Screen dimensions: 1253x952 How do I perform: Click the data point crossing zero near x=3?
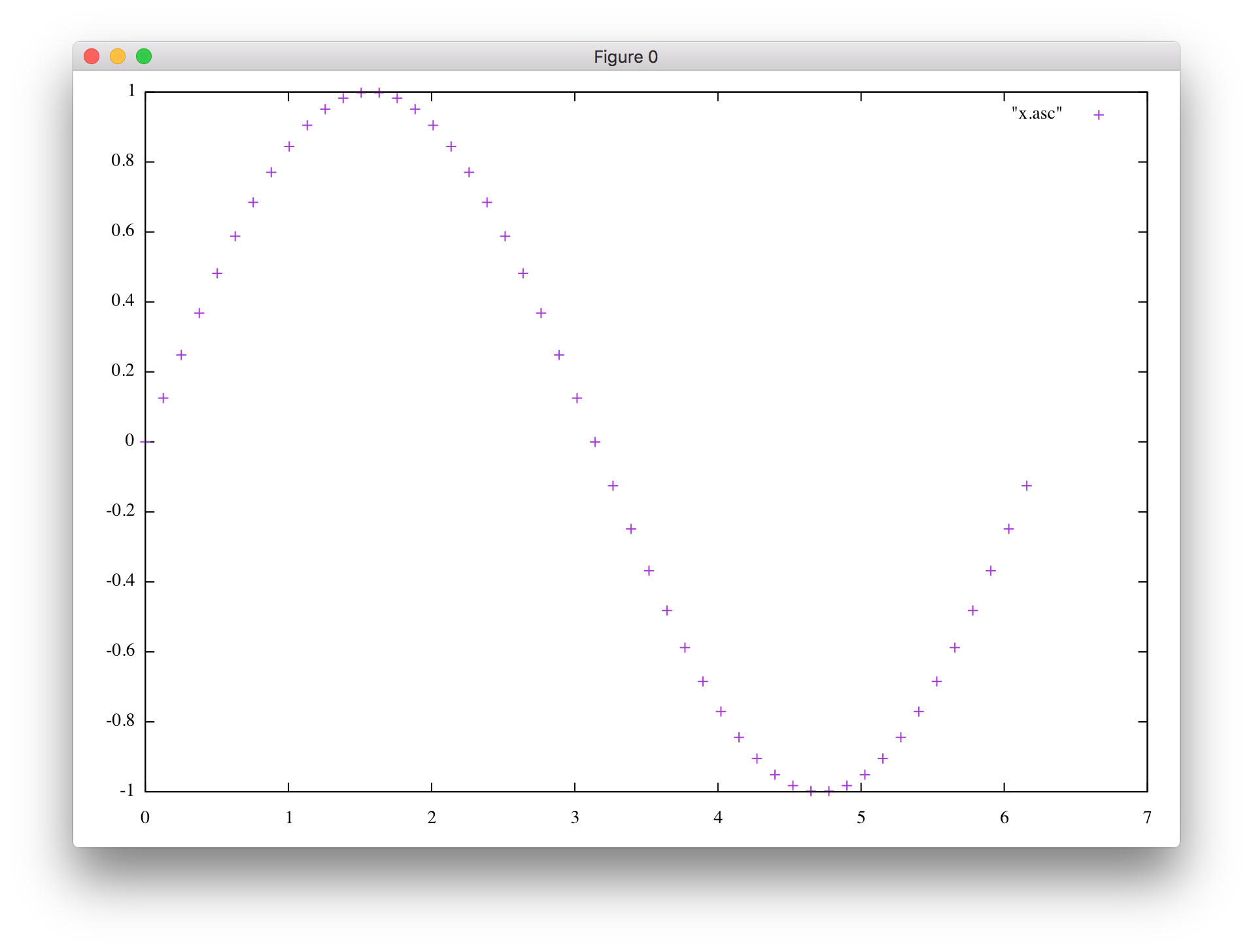(x=594, y=442)
